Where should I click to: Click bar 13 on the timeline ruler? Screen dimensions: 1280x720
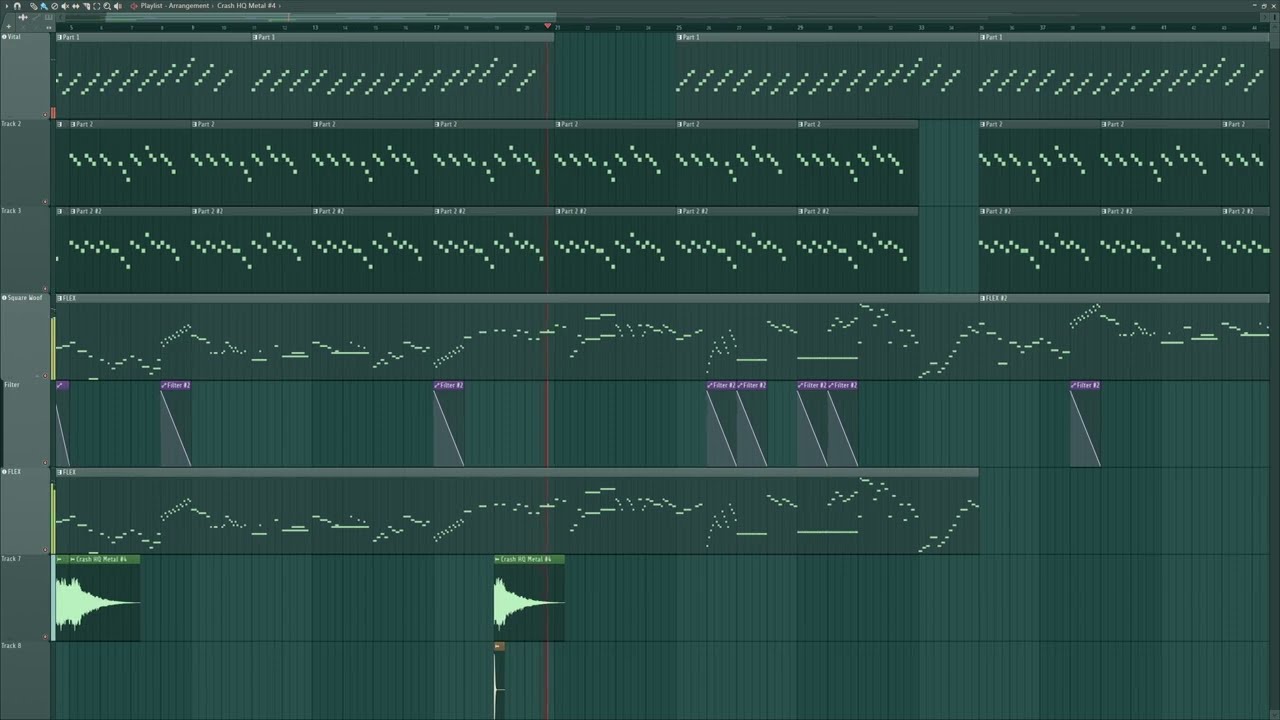click(x=315, y=27)
